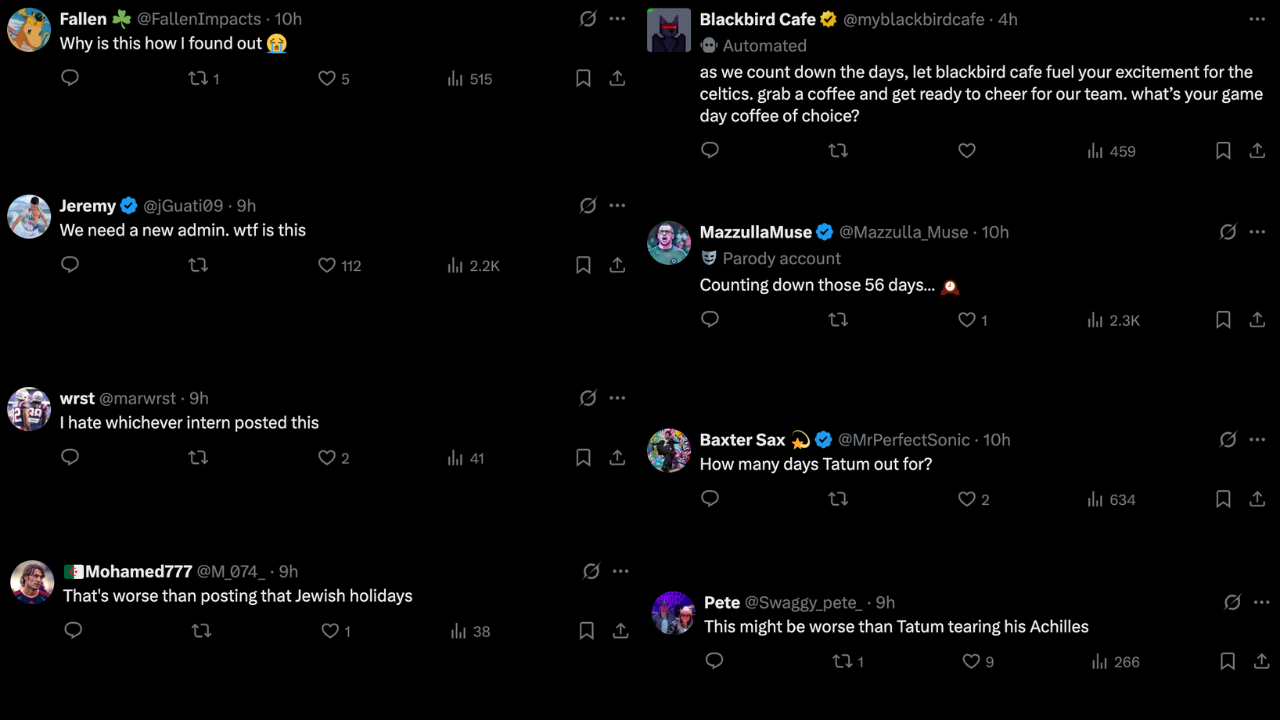Share Mohamed777's post
Screen dimensions: 1280x720
coord(620,630)
